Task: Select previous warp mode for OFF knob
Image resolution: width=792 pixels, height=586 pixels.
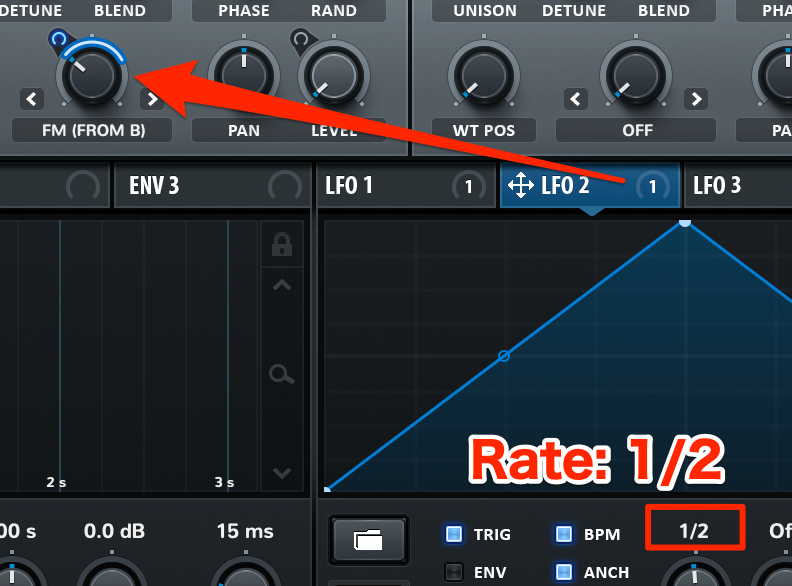Action: tap(575, 99)
